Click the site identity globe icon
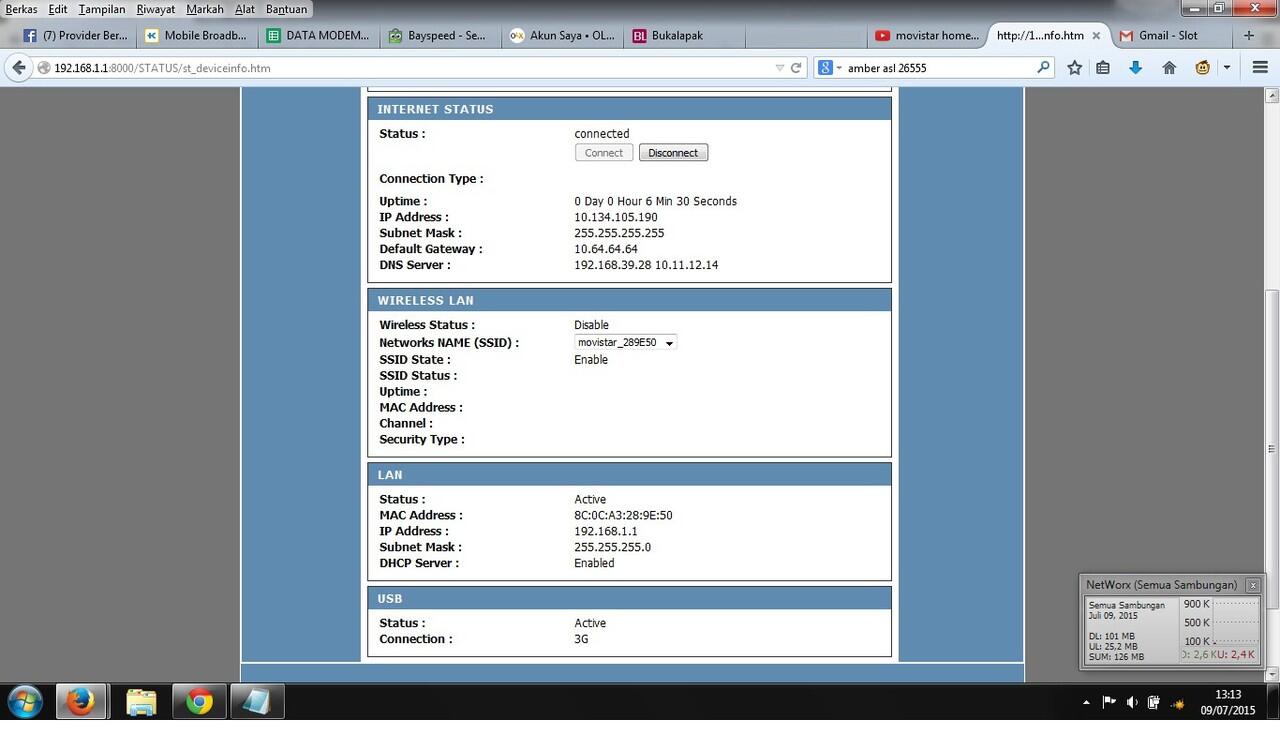Screen dimensions: 1280x750 tap(44, 68)
